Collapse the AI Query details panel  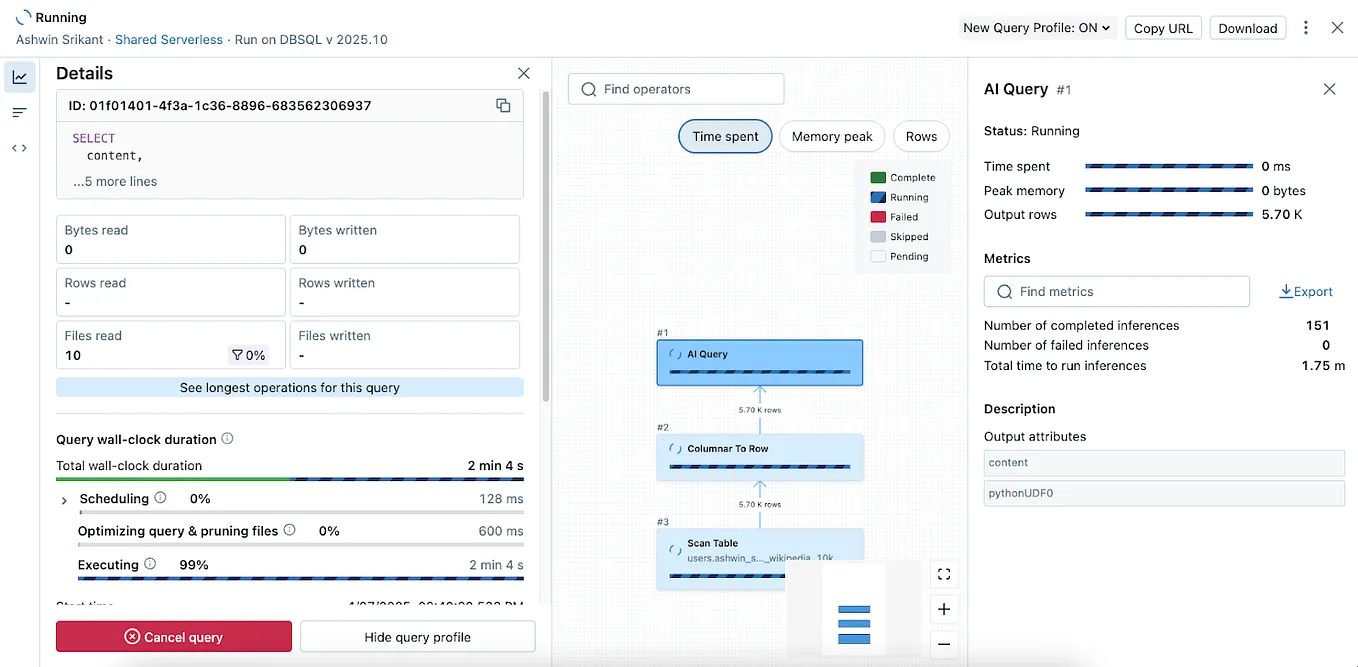[x=1329, y=89]
